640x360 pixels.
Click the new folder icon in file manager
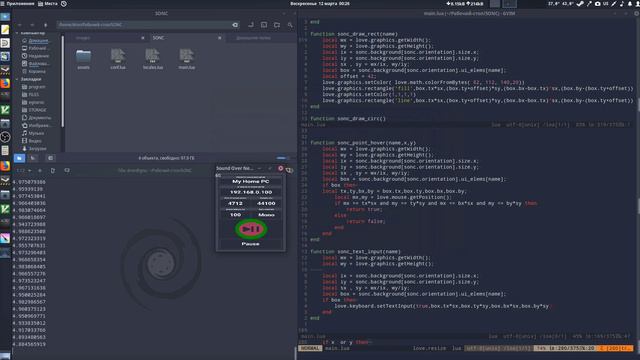tap(277, 25)
